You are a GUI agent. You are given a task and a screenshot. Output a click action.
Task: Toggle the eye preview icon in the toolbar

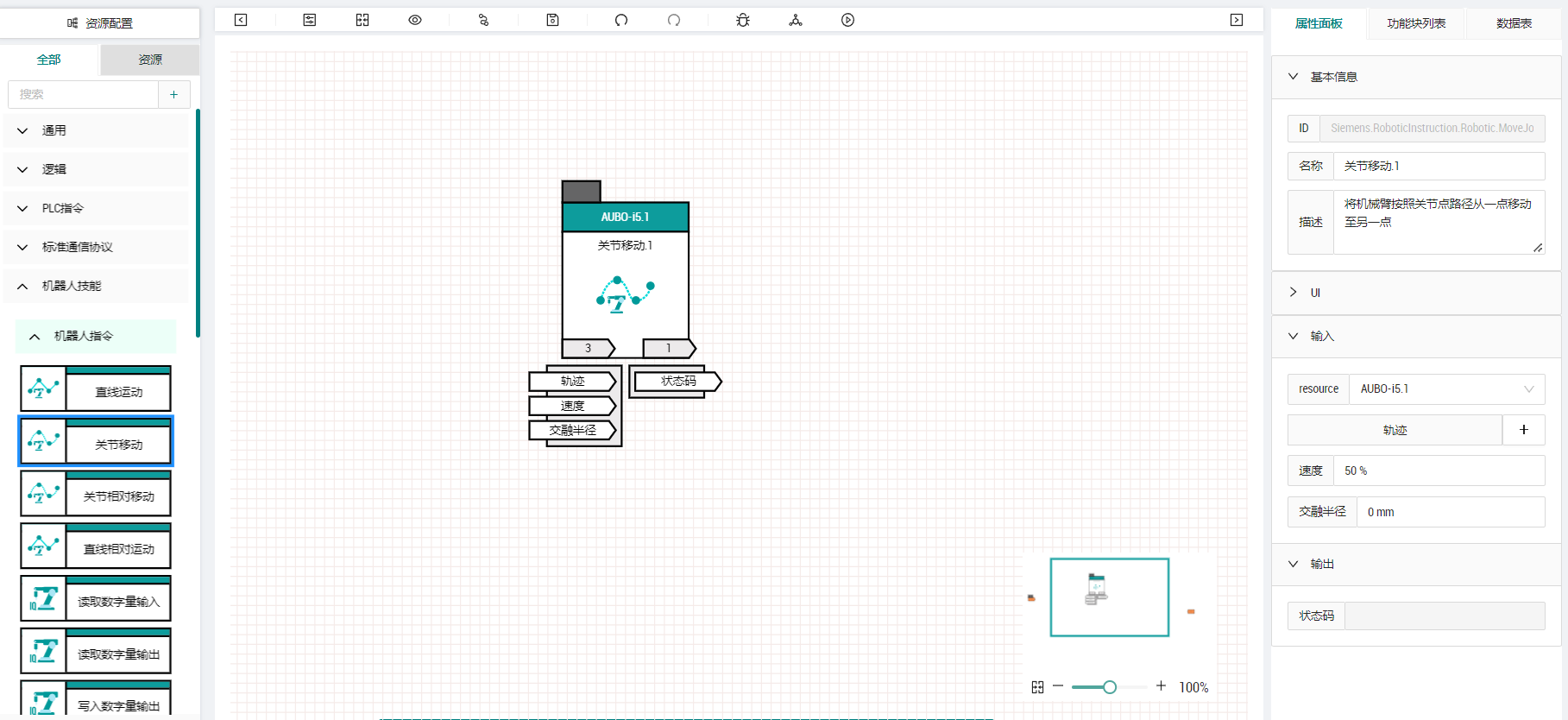[415, 20]
